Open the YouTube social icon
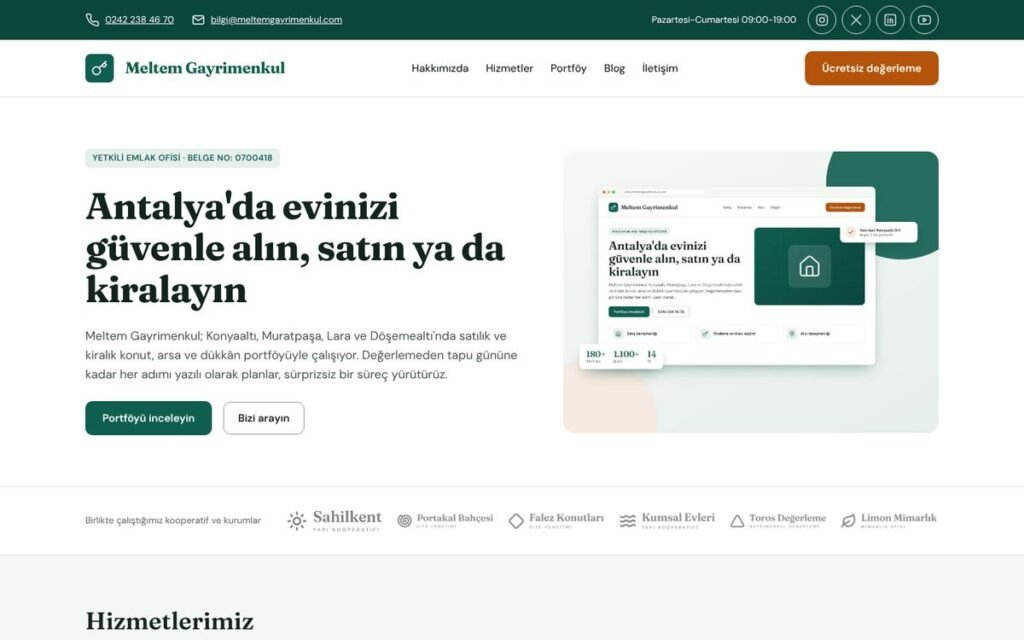Viewport: 1024px width, 640px height. [924, 20]
